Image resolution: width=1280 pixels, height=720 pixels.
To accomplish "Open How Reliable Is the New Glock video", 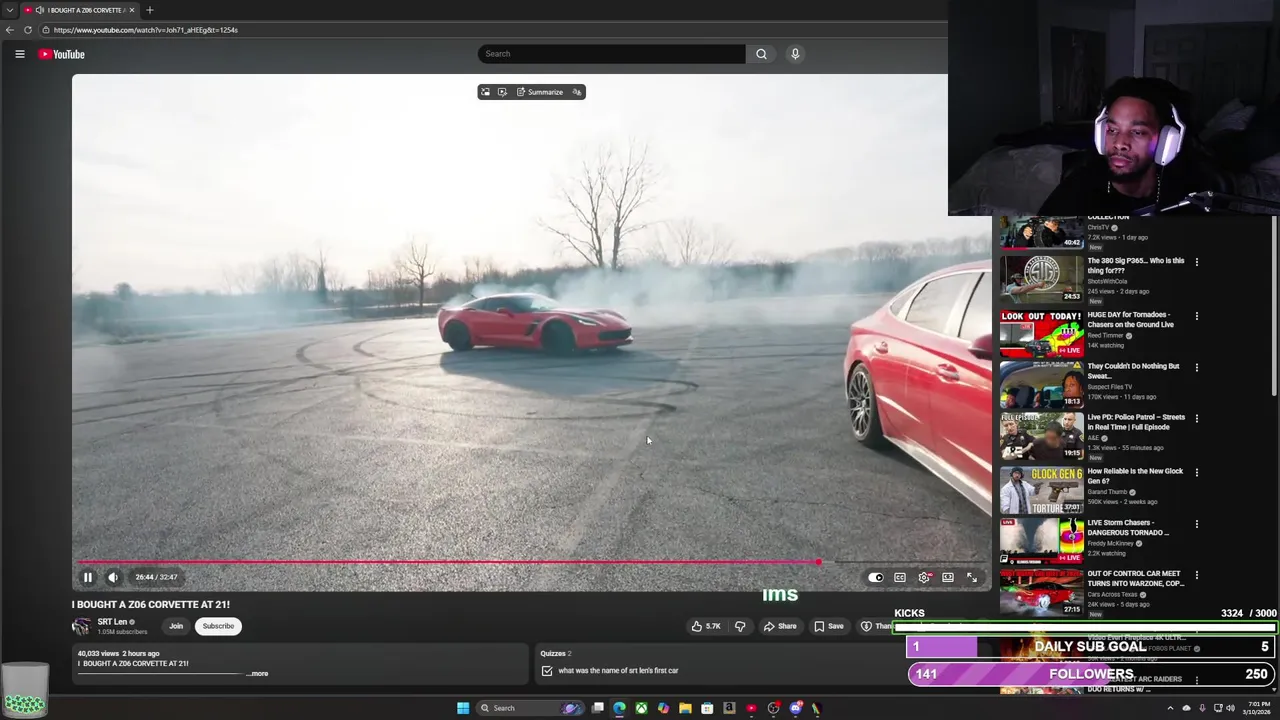I will [1041, 489].
